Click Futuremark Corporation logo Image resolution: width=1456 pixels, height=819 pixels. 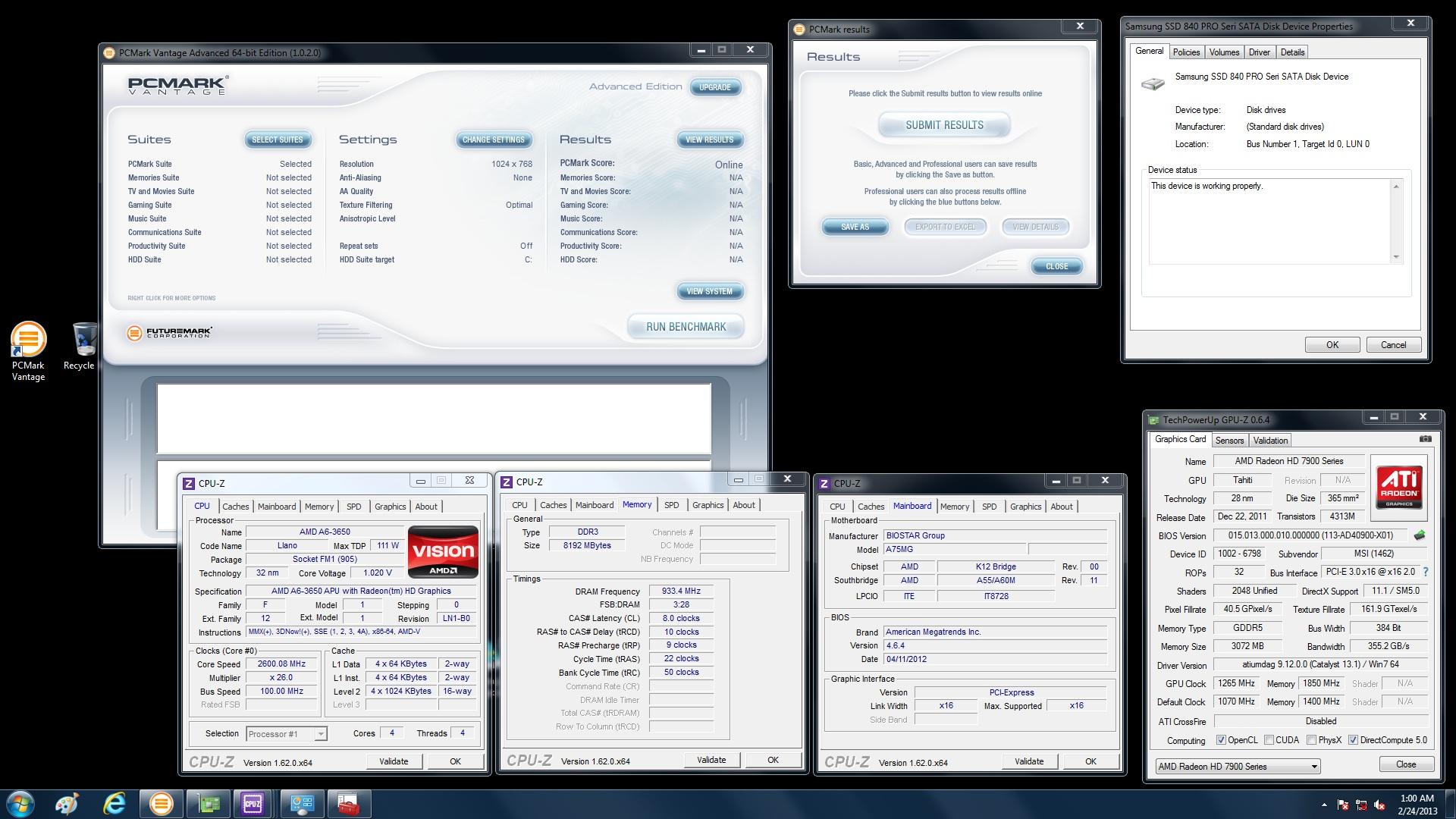[x=170, y=332]
